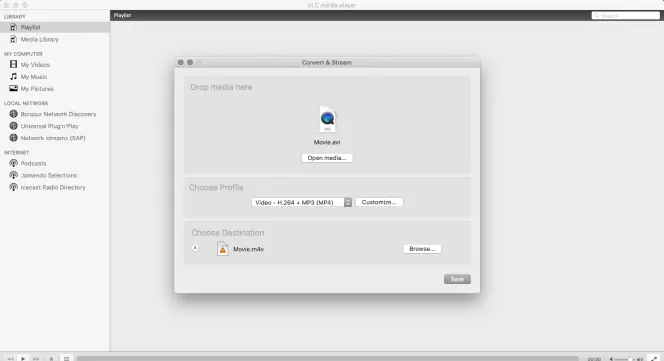Image resolution: width=664 pixels, height=361 pixels.
Task: Click the Network streams (SAP) globe icon
Action: [x=14, y=138]
